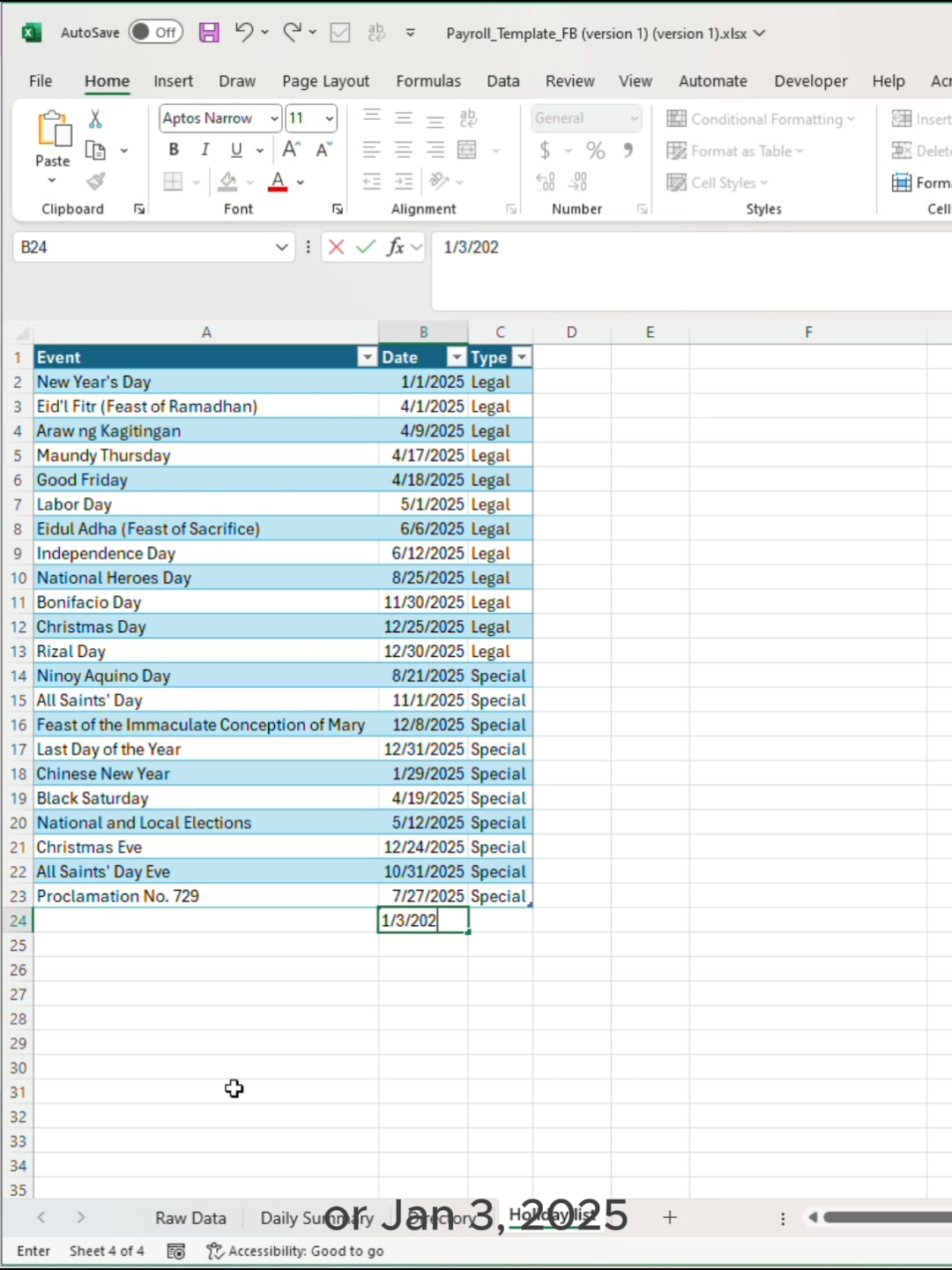Select cell with Chinese New Year
The image size is (952, 1270).
click(x=206, y=773)
